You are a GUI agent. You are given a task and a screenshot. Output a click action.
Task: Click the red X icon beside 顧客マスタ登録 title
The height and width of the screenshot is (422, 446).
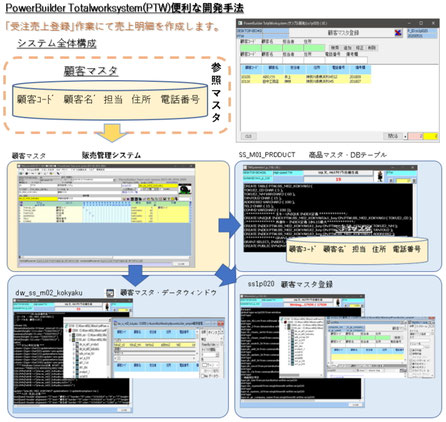point(398,33)
